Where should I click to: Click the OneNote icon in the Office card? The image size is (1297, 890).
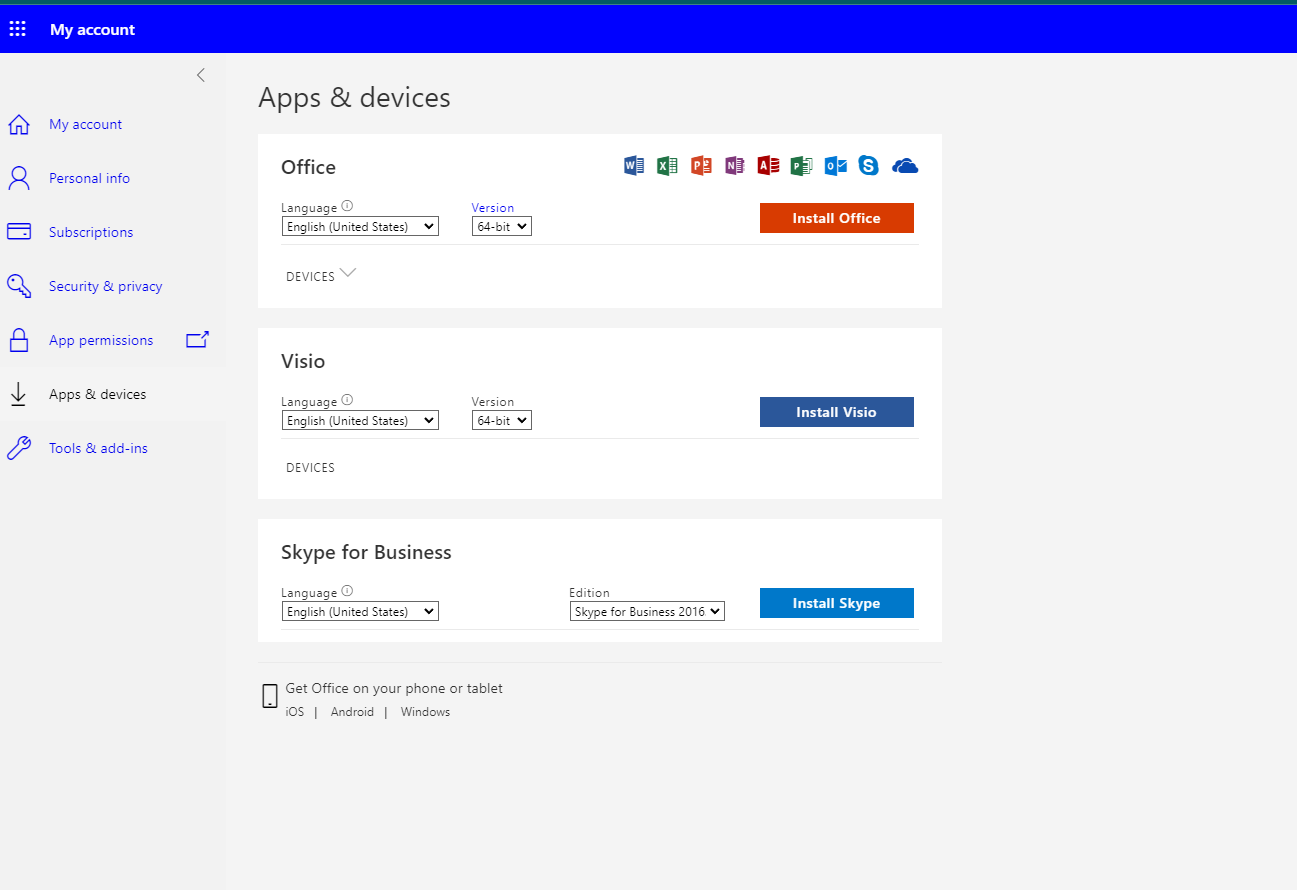coord(735,166)
